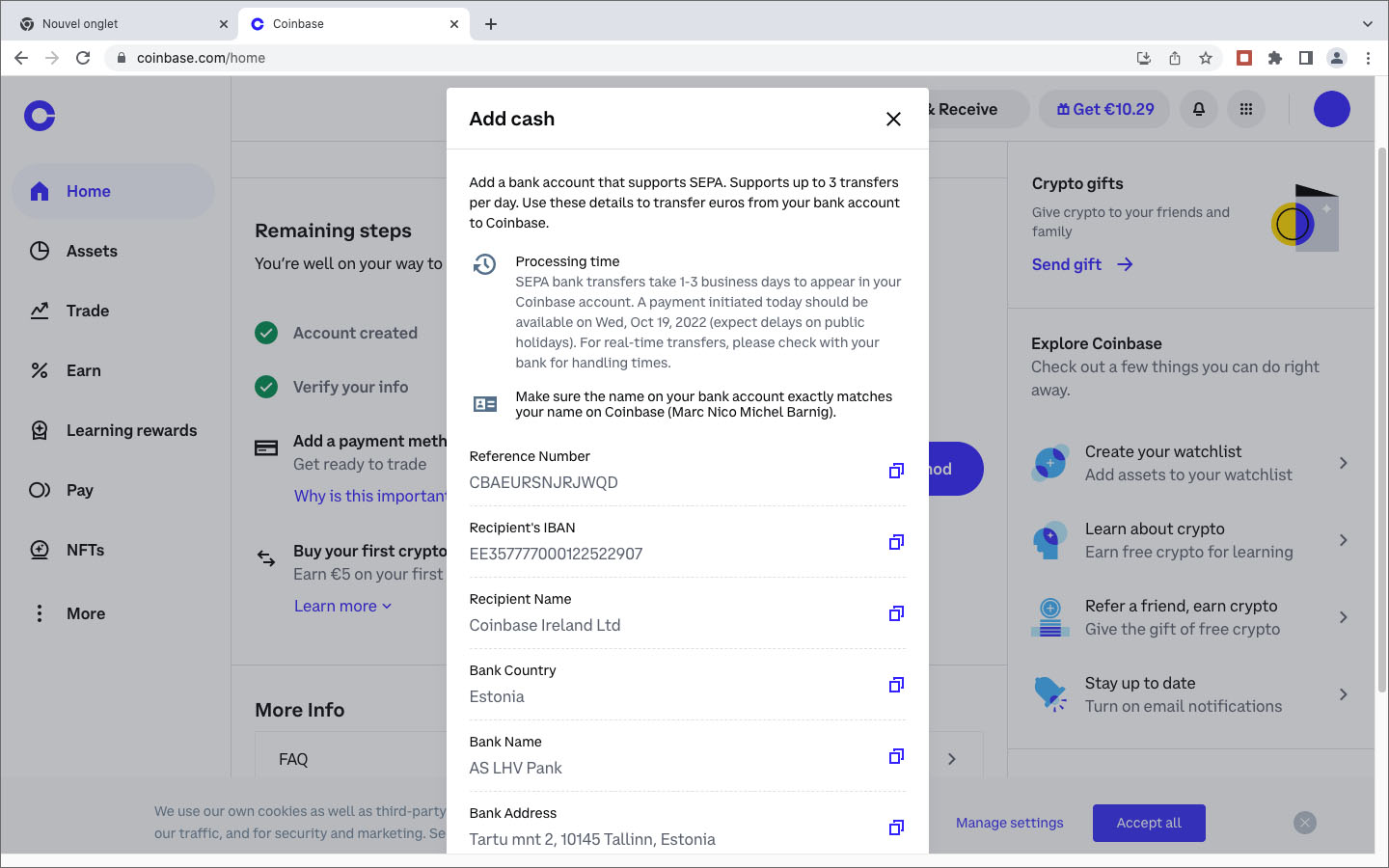This screenshot has height=868, width=1389.
Task: Open the apps grid menu
Action: tap(1246, 109)
